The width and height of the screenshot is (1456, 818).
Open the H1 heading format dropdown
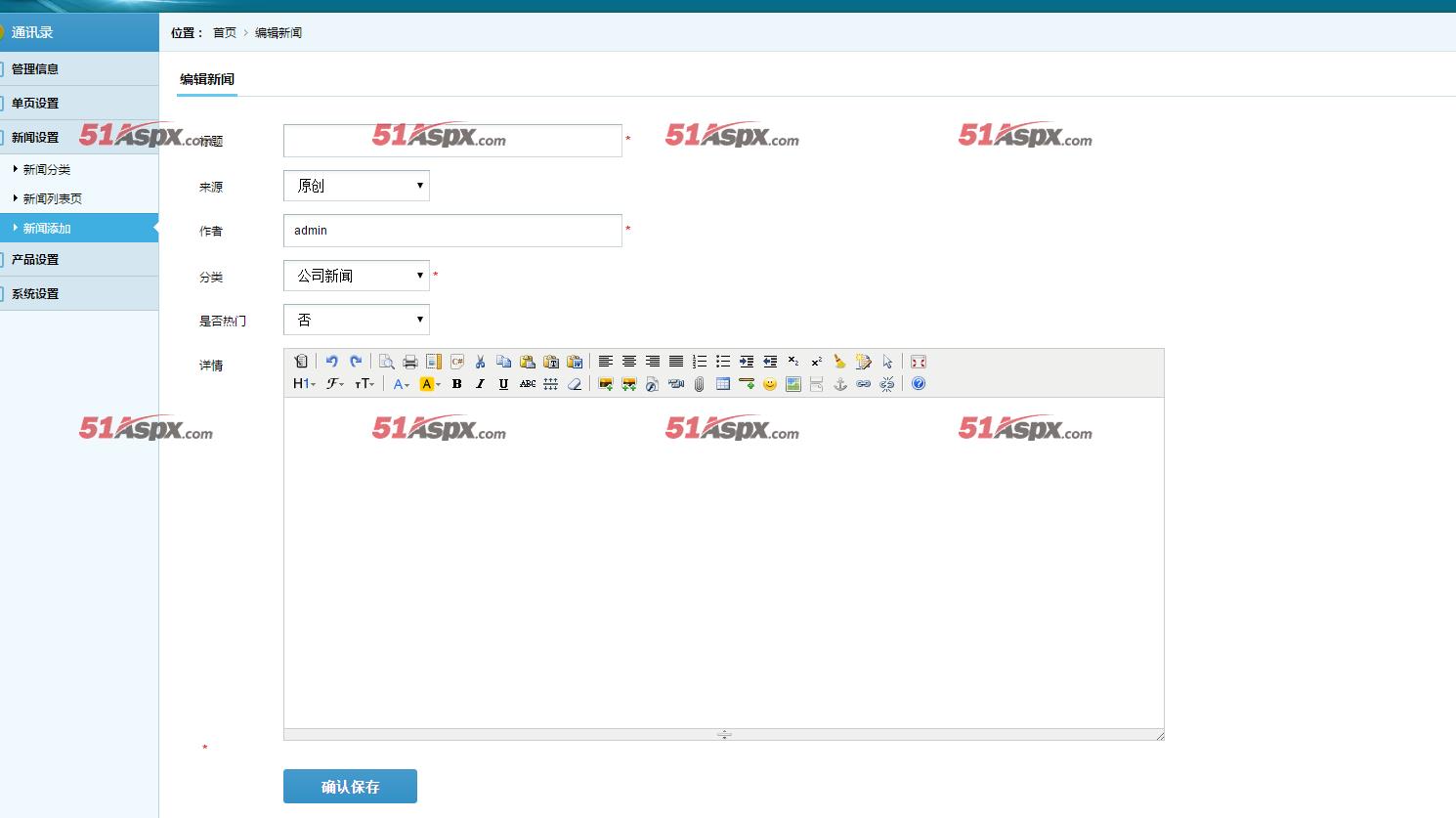coord(305,384)
